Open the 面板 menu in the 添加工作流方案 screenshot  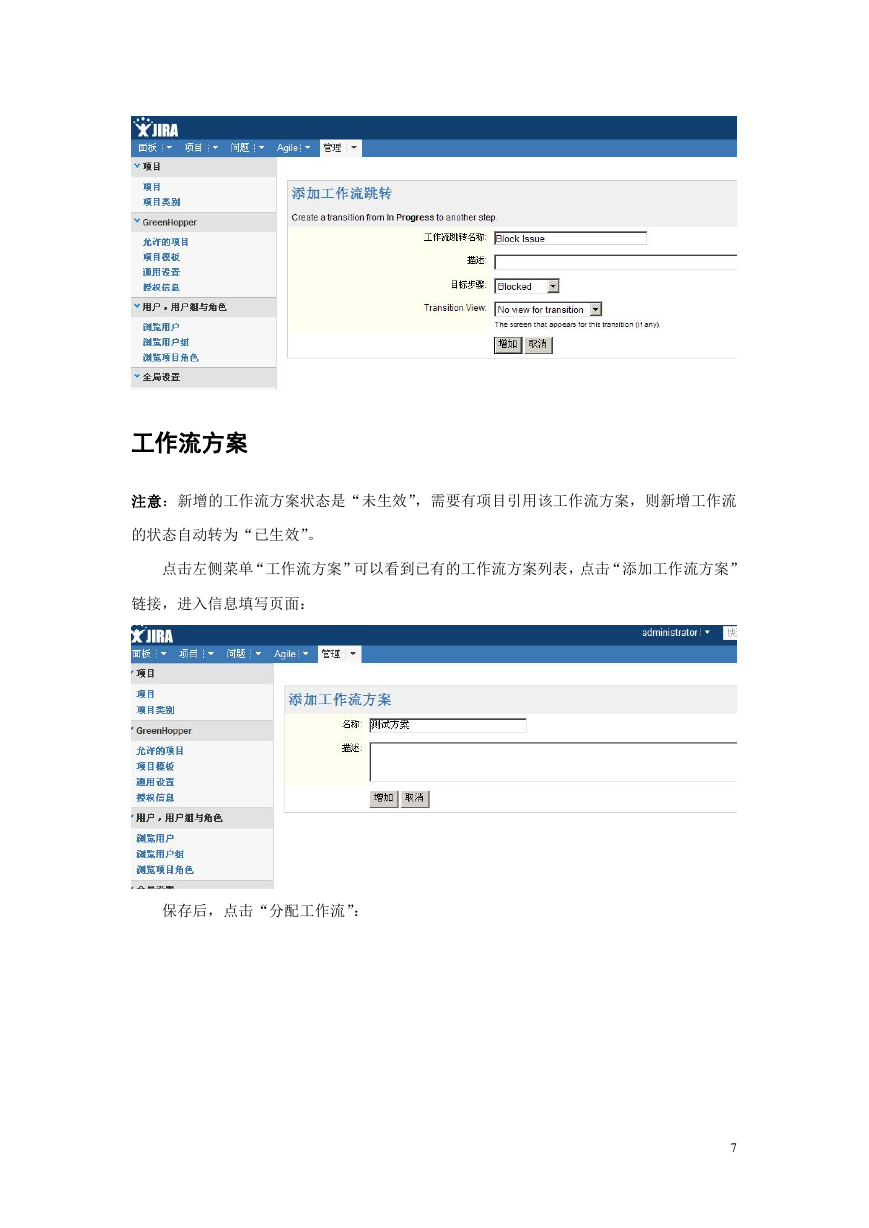151,654
